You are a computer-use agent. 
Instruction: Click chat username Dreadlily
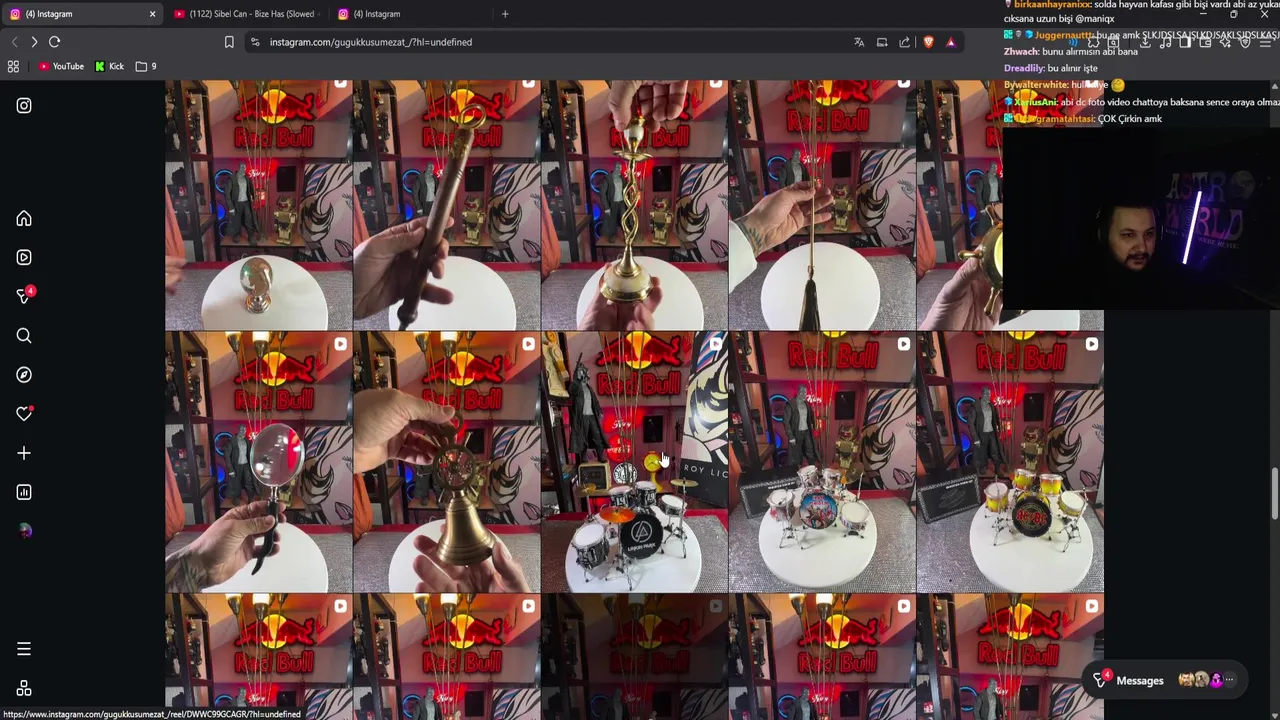[x=1023, y=68]
